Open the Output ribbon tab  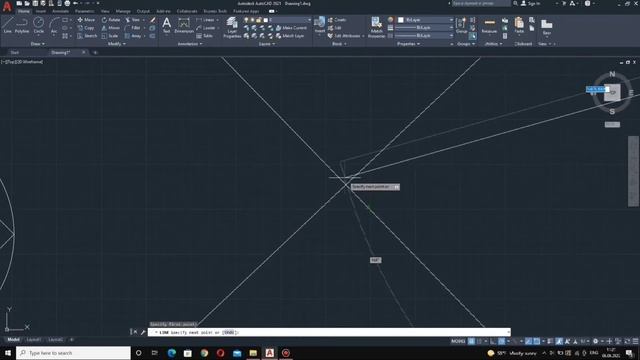point(143,11)
